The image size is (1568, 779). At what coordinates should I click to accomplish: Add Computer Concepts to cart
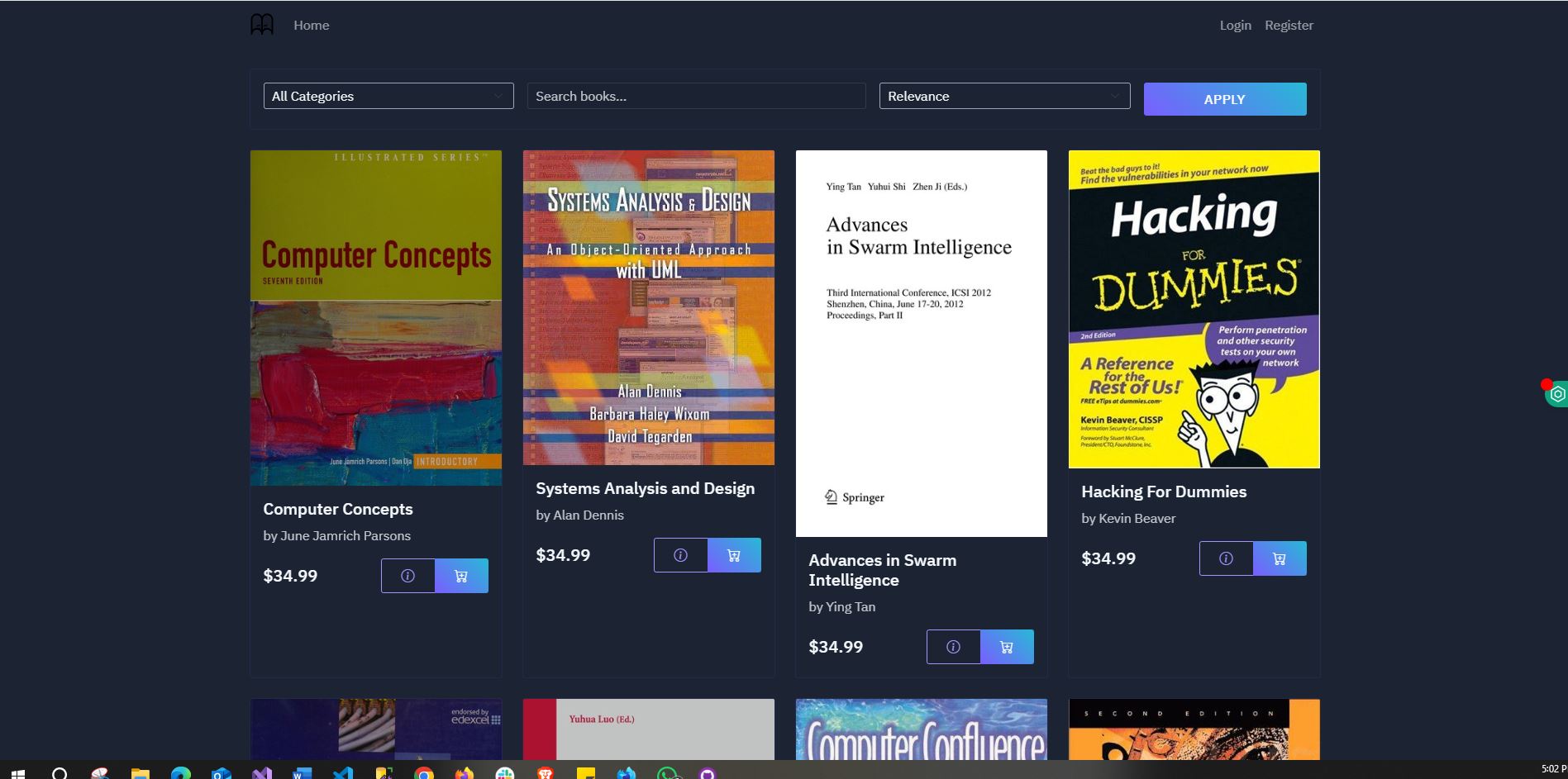coord(461,576)
